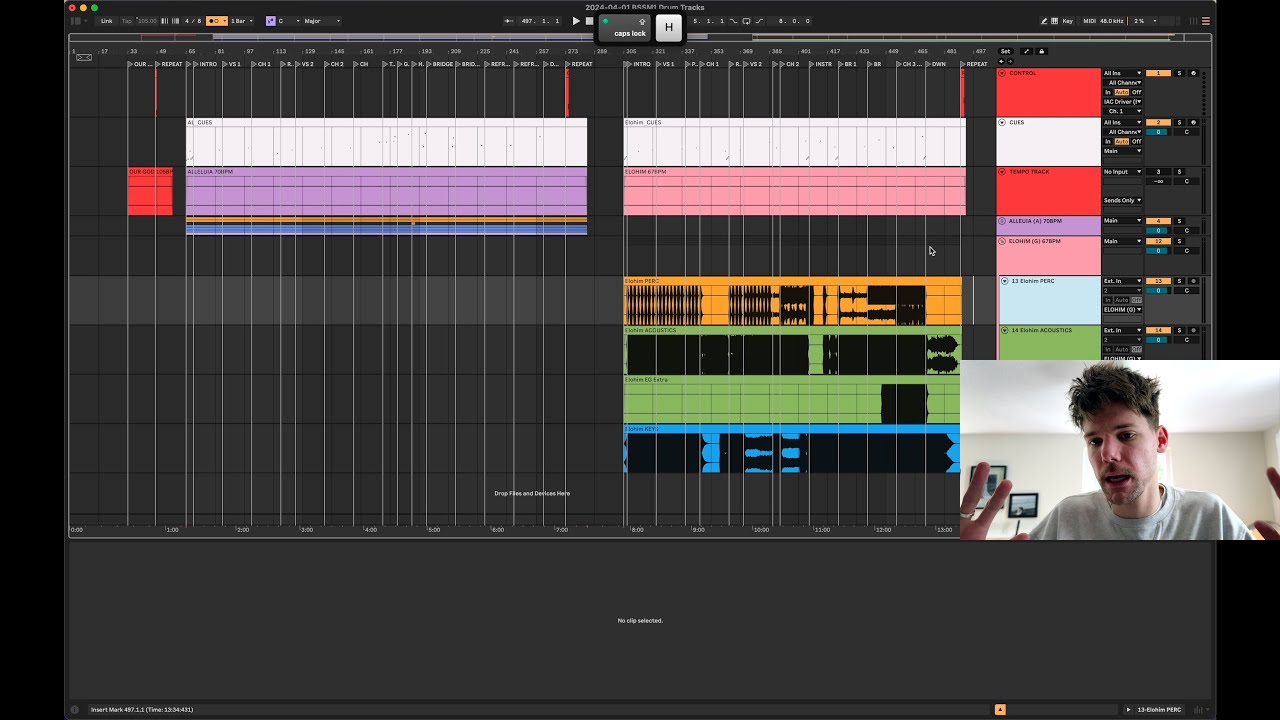Click the play triangle beside 13-Elohim PERC at bottom
Image resolution: width=1280 pixels, height=720 pixels.
pos(1129,710)
